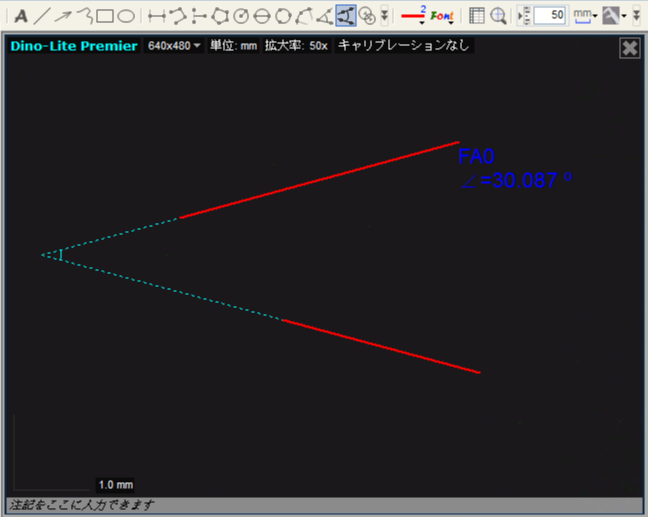The width and height of the screenshot is (648, 517).
Task: Click the annotation note field at bottom
Action: coord(324,505)
